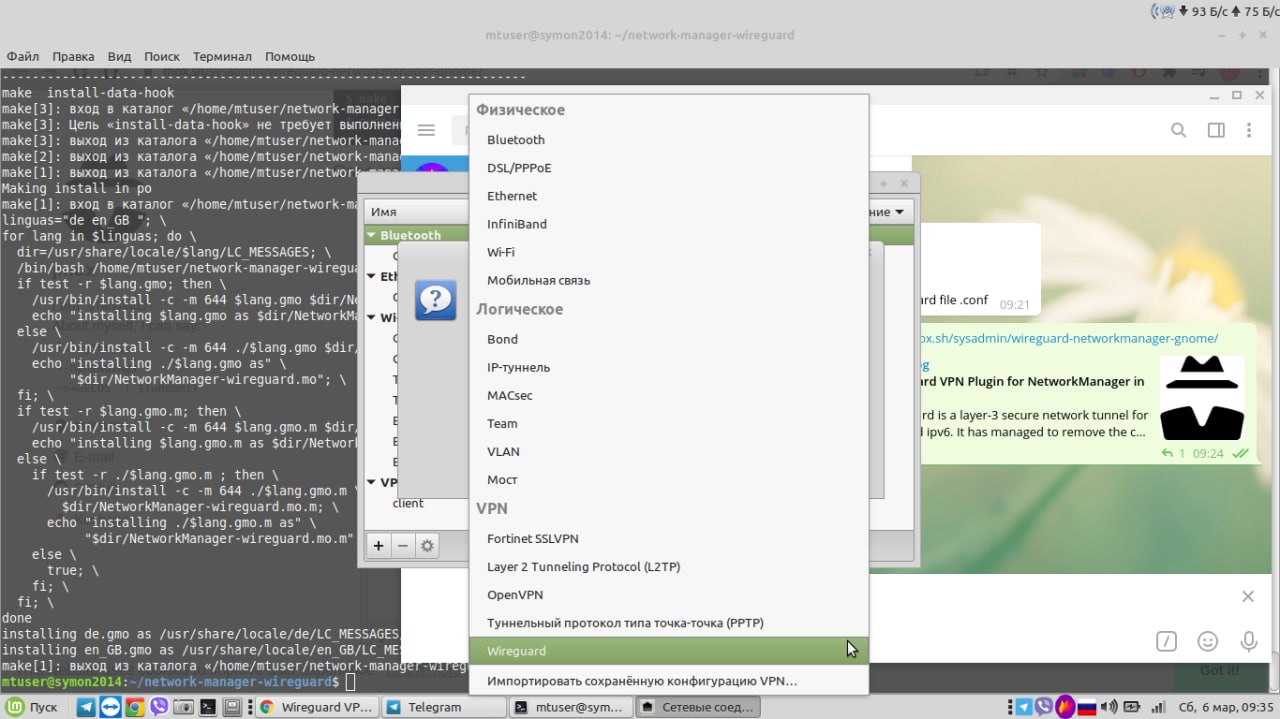Collapse the Wi-Fi group triangle

371,317
